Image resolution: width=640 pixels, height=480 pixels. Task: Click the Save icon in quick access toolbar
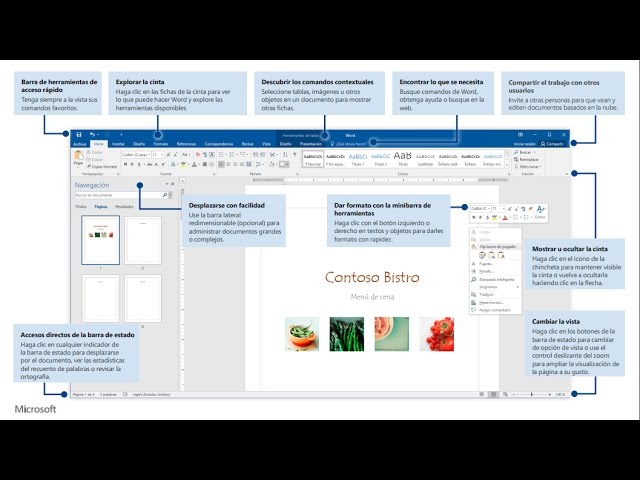pos(79,134)
